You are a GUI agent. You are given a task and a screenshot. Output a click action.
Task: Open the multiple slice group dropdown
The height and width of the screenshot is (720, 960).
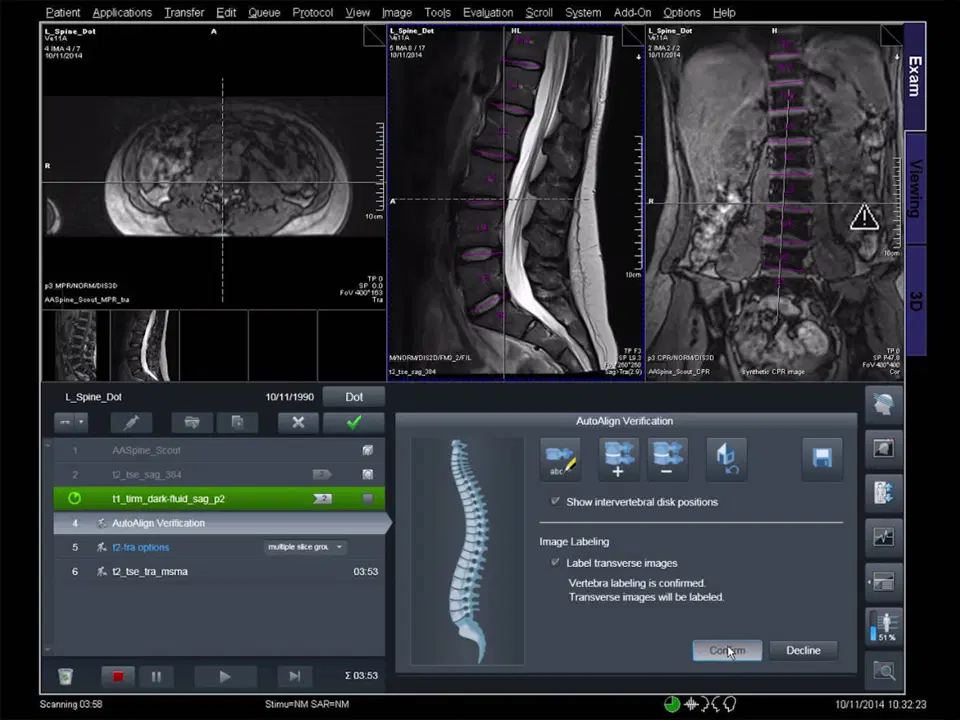coord(305,547)
